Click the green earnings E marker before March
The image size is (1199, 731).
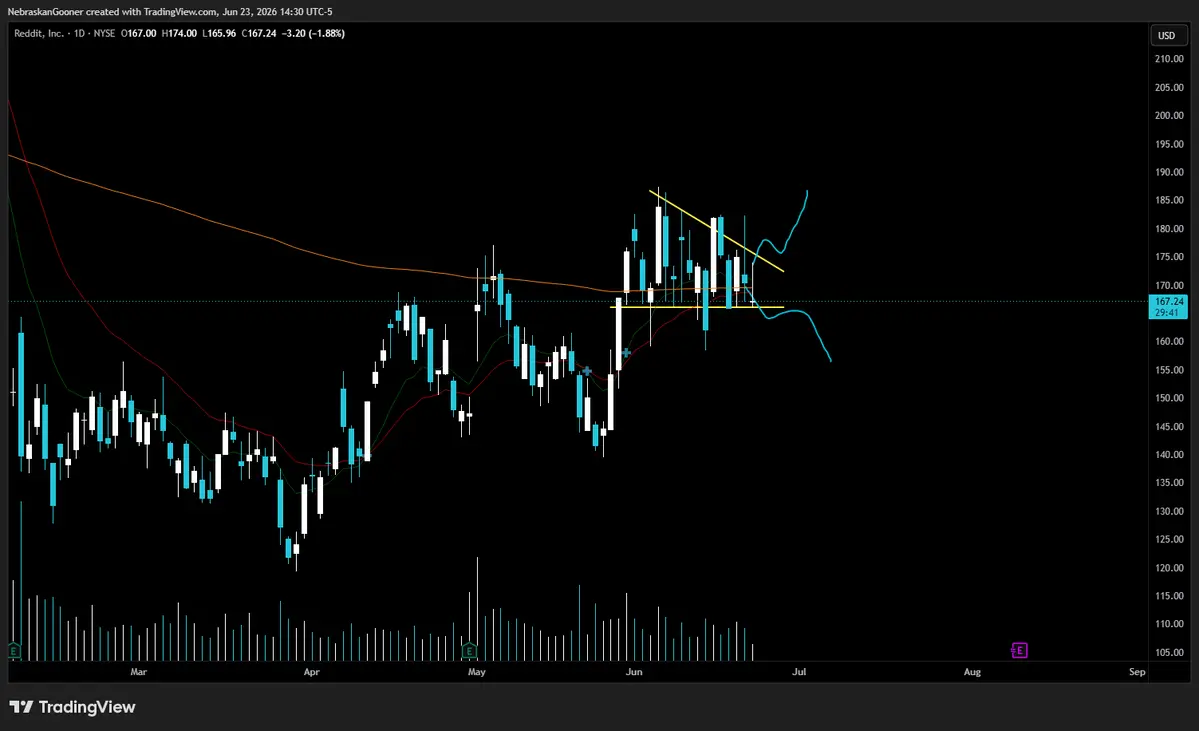[14, 651]
